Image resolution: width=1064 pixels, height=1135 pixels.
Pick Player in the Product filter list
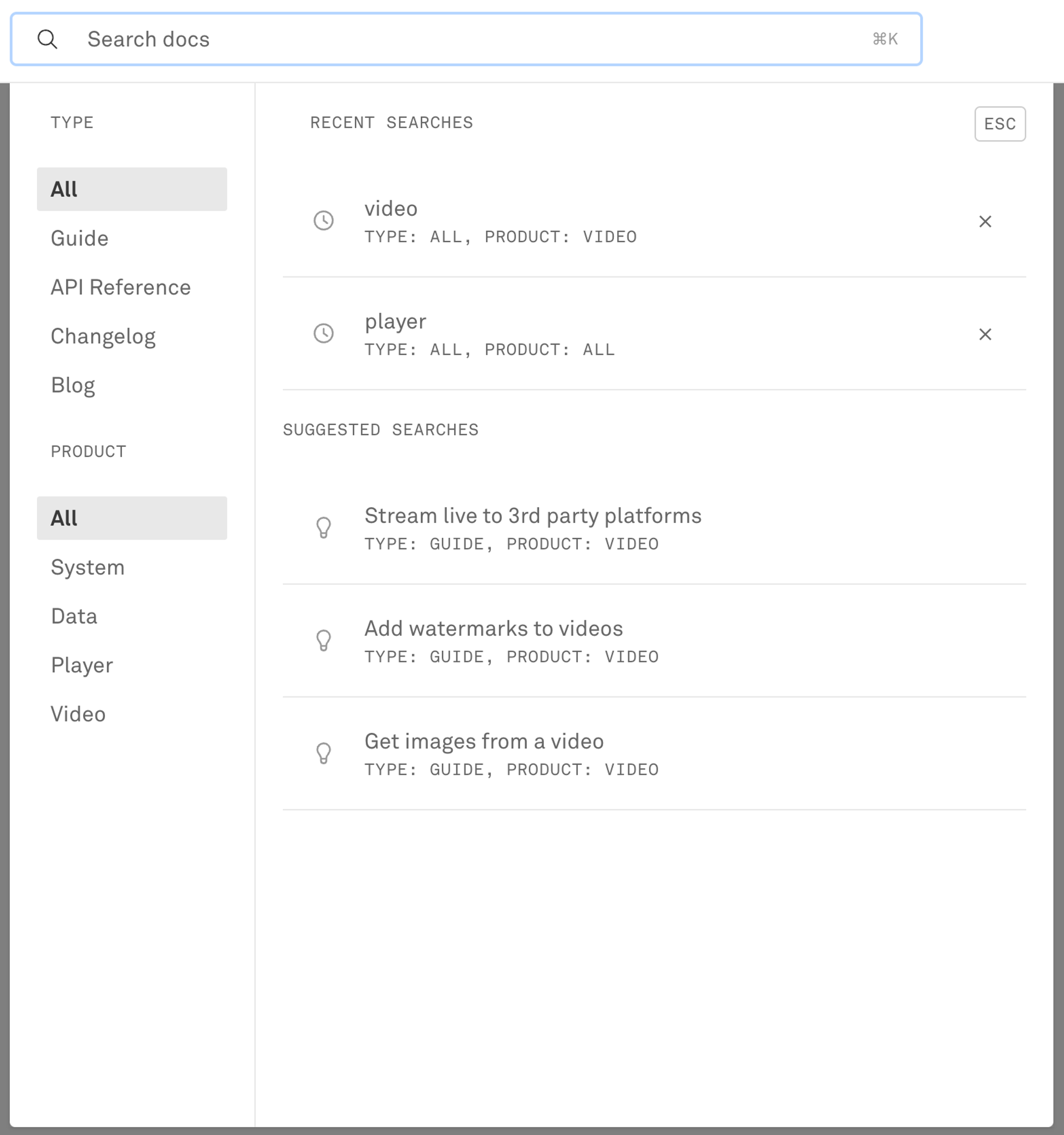[82, 665]
